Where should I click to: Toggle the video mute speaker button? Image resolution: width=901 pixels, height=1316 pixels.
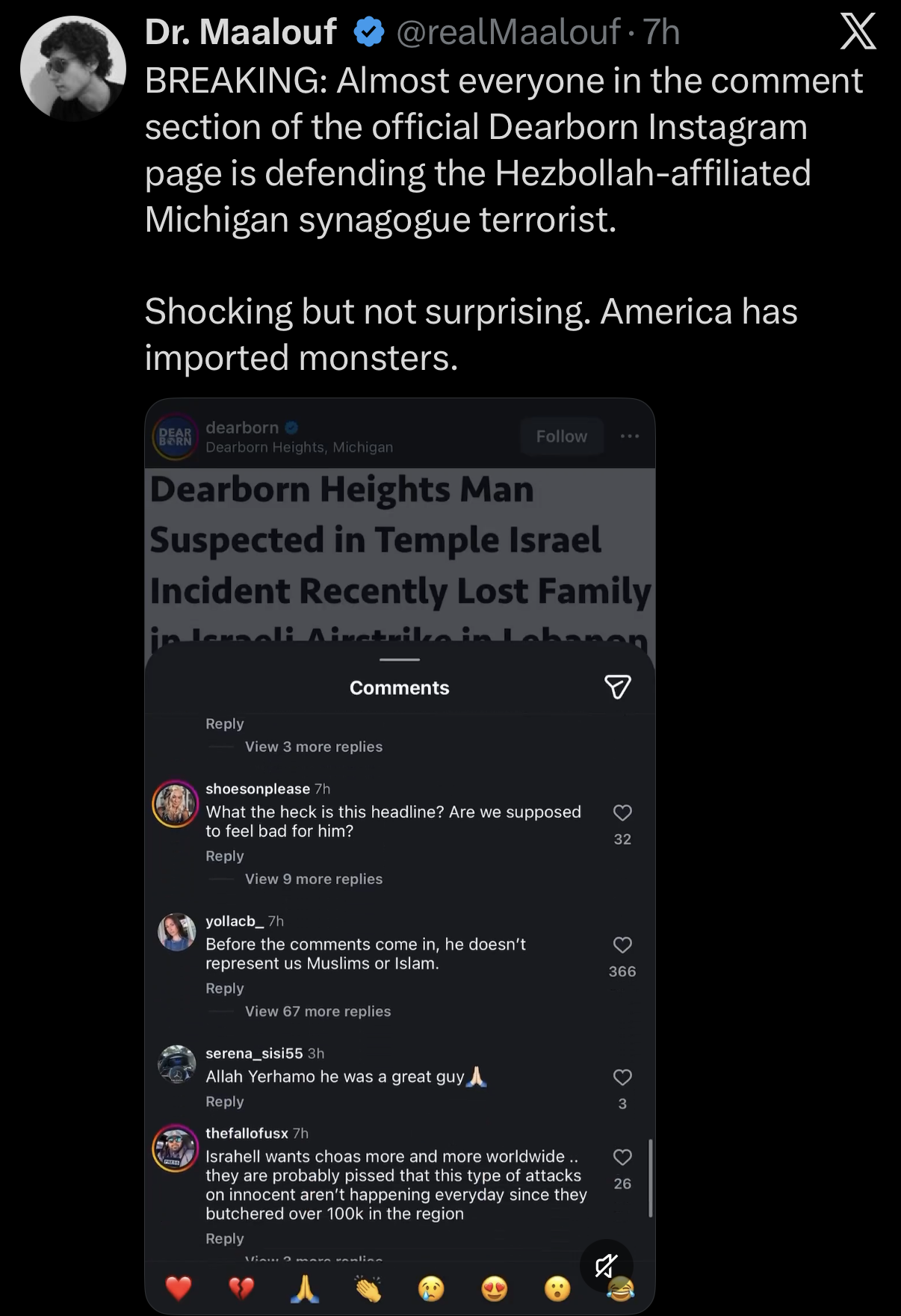click(x=606, y=1265)
